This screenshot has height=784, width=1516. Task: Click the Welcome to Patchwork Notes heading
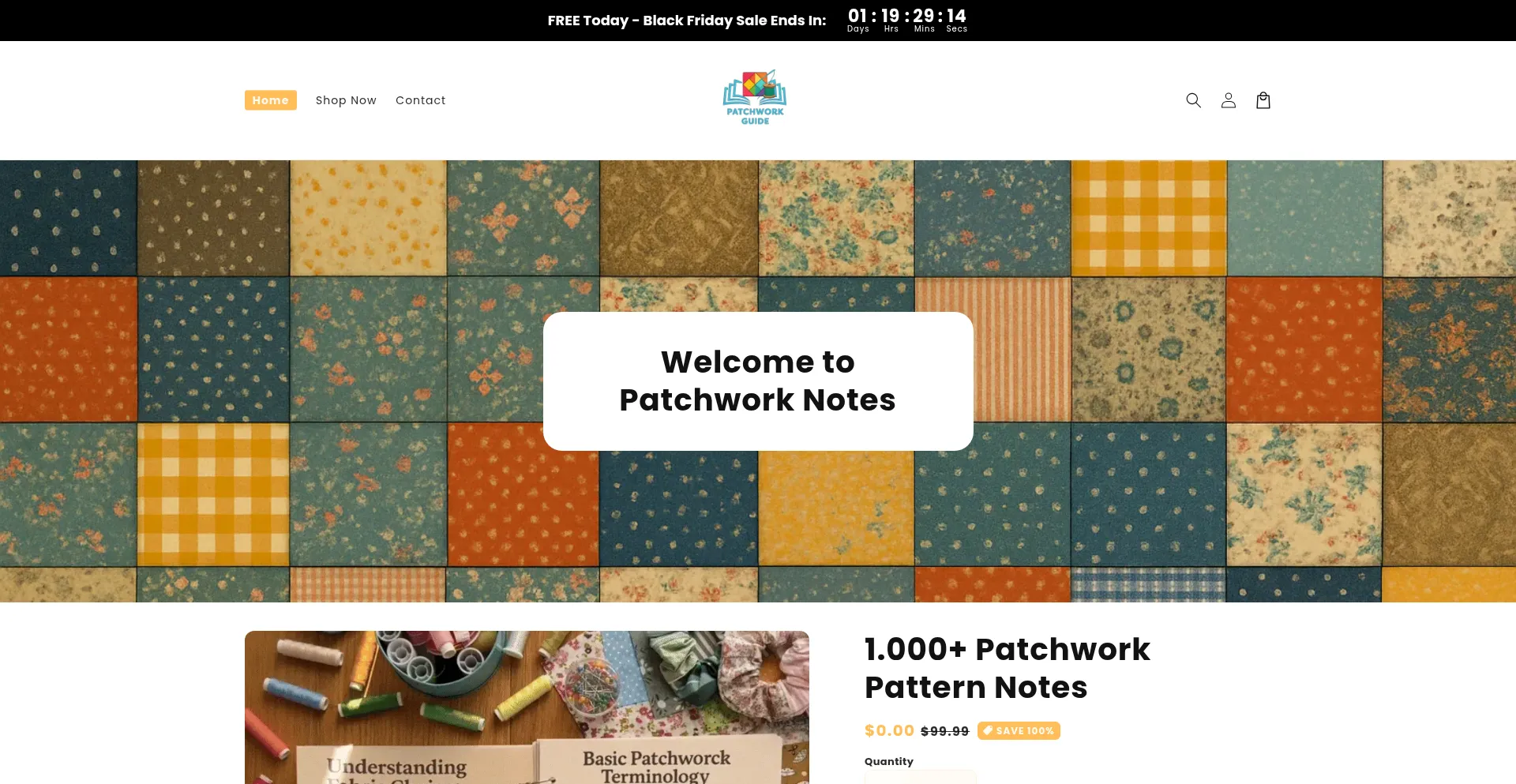pyautogui.click(x=757, y=381)
